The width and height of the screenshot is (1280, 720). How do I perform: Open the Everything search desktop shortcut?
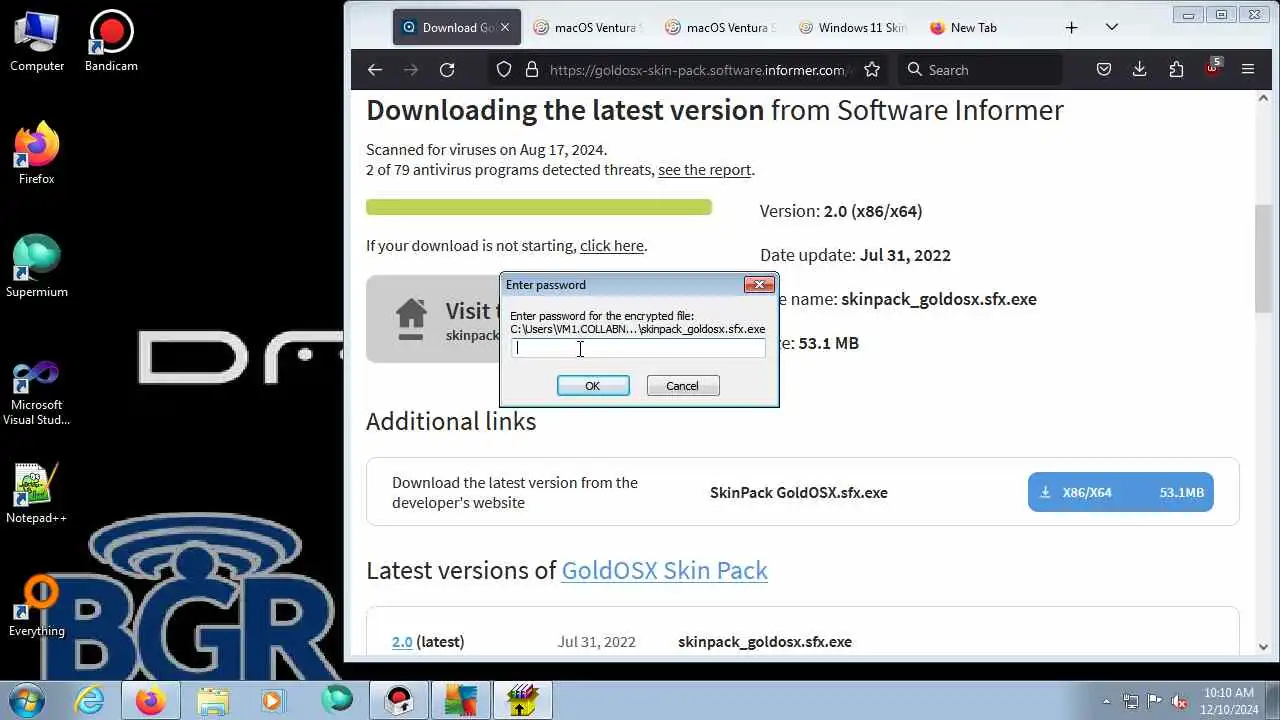[x=37, y=607]
